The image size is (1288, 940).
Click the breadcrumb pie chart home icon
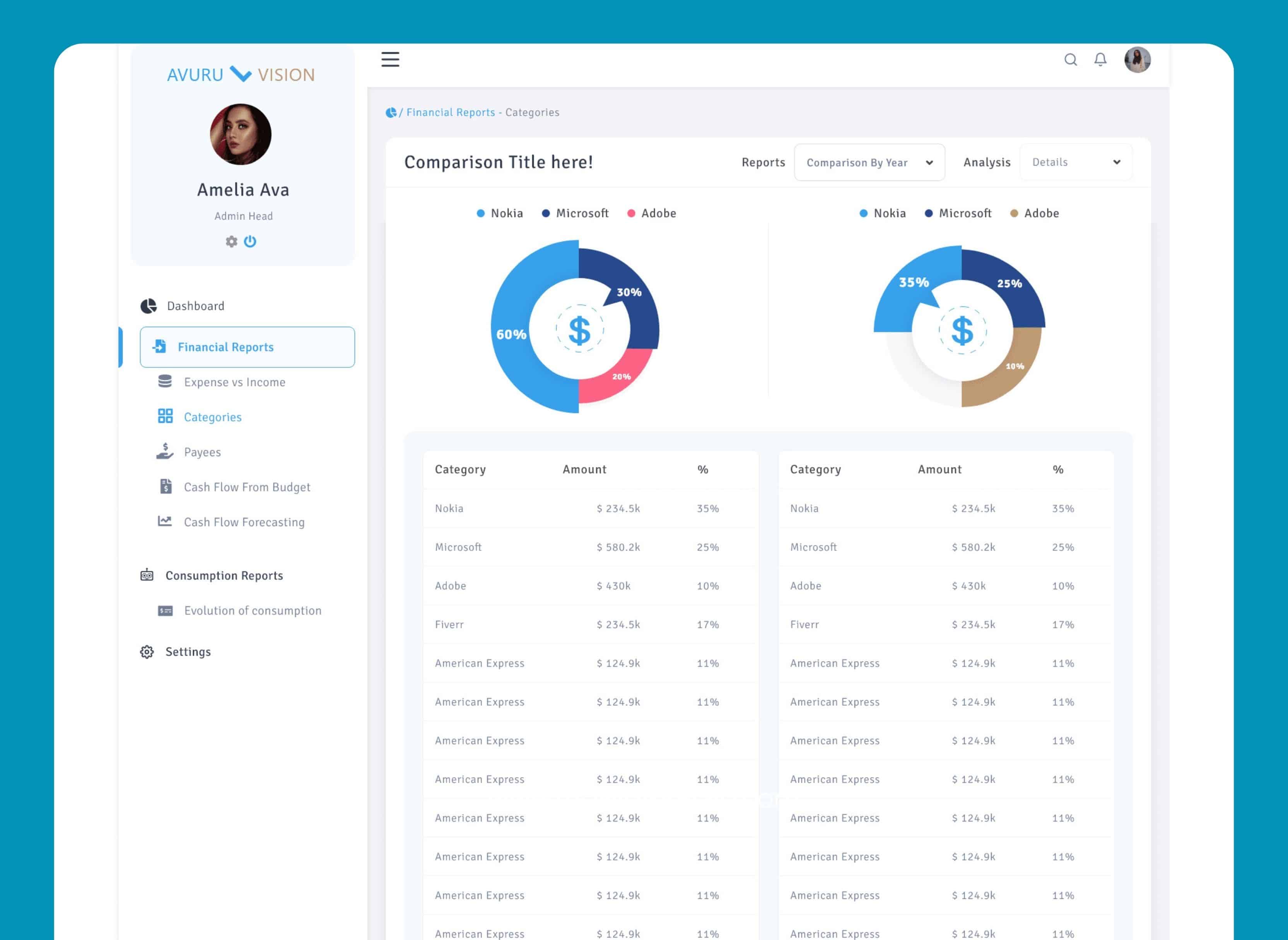(391, 113)
